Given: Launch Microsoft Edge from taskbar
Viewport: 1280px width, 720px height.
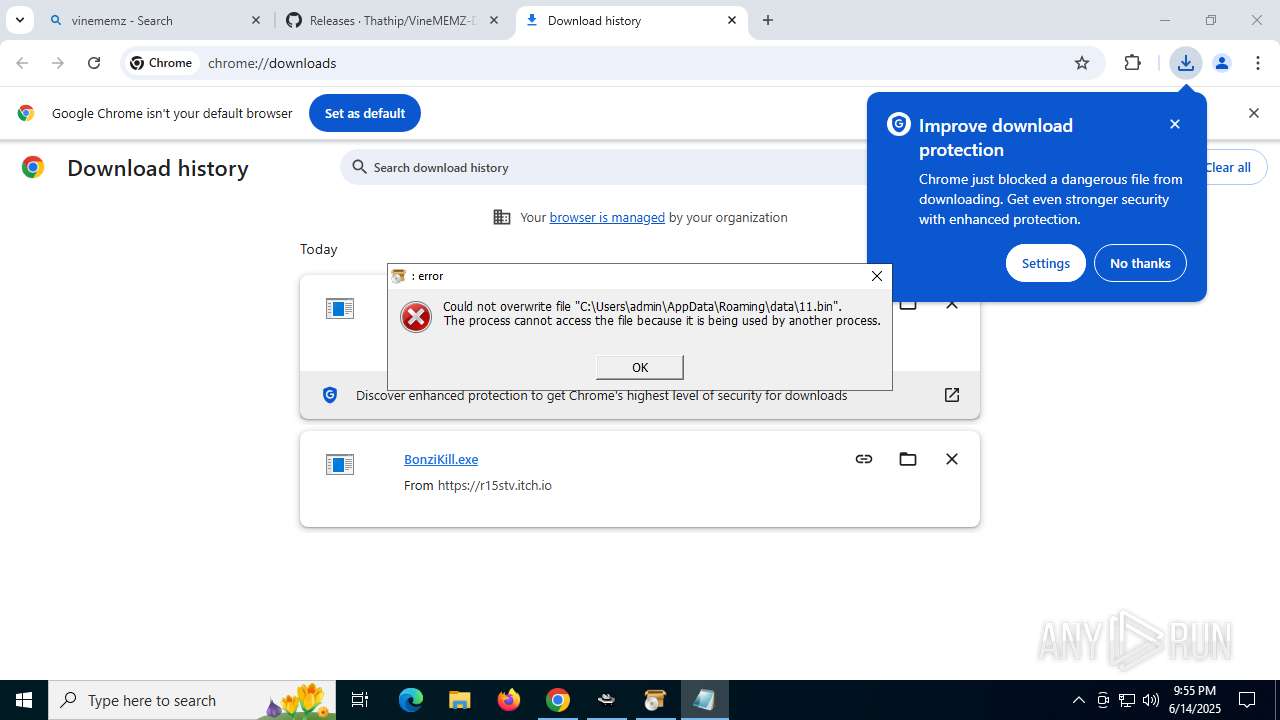Looking at the screenshot, I should [x=411, y=700].
